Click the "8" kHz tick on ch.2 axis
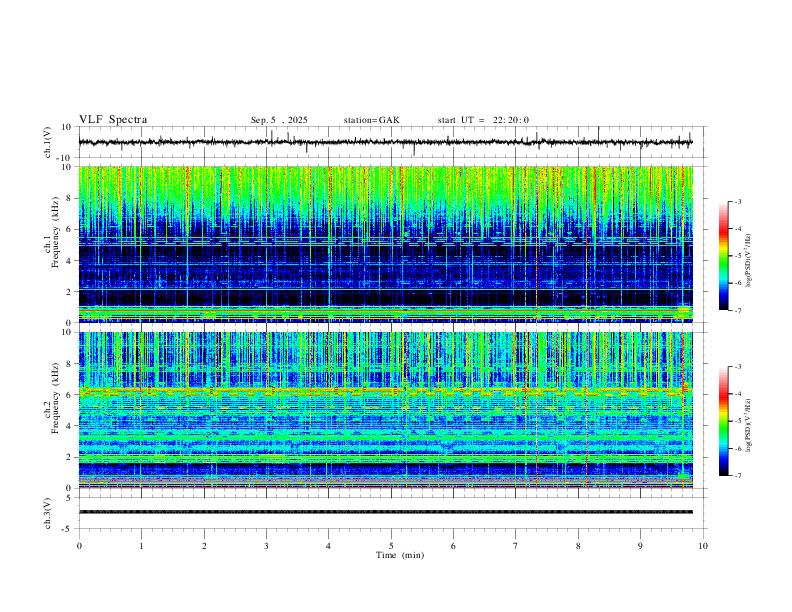Screen dimensions: 792x612 pyautogui.click(x=69, y=364)
